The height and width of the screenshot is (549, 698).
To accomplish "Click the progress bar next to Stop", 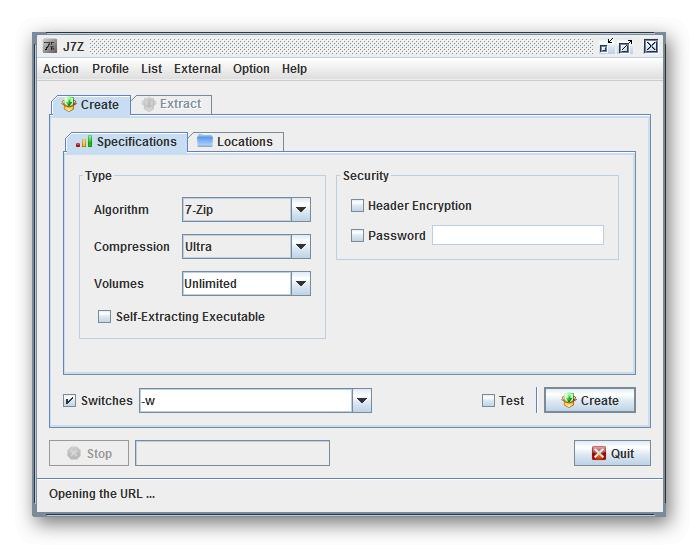I will (x=232, y=454).
